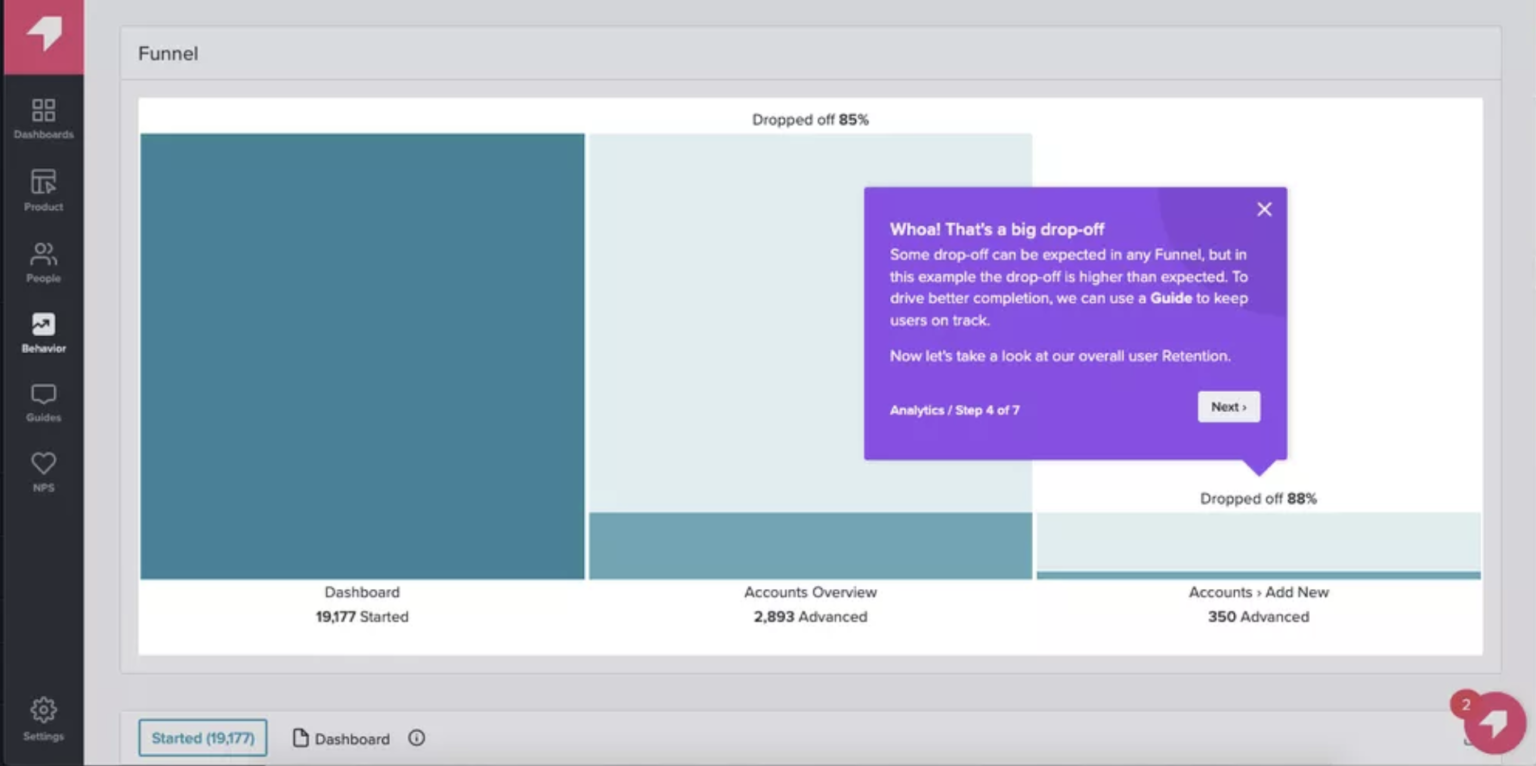Click the info icon beside Dashboard
This screenshot has height=766, width=1536.
click(x=417, y=738)
